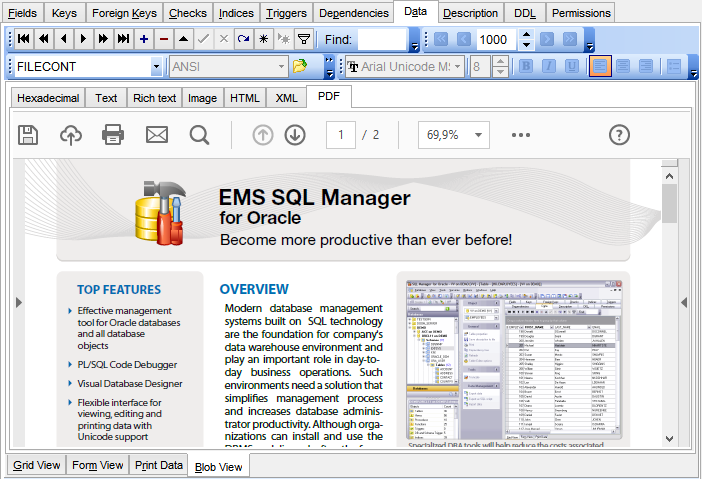
Task: Click the Find input field
Action: point(382,39)
